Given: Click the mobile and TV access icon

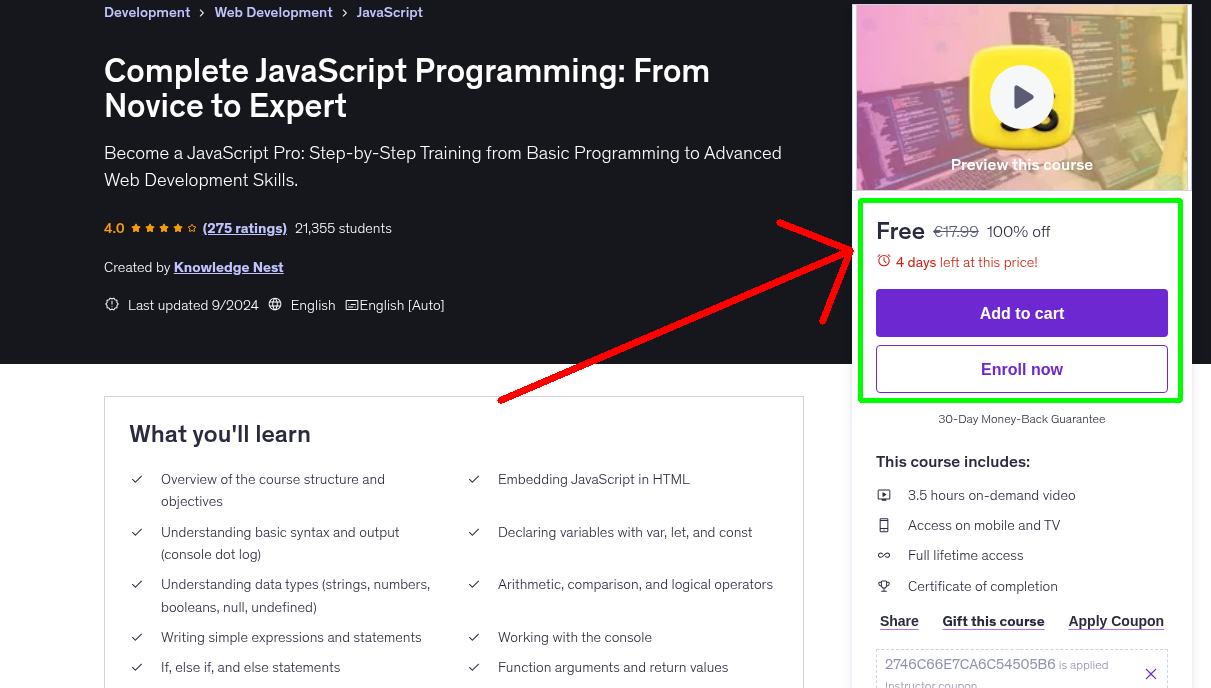Looking at the screenshot, I should (x=884, y=524).
